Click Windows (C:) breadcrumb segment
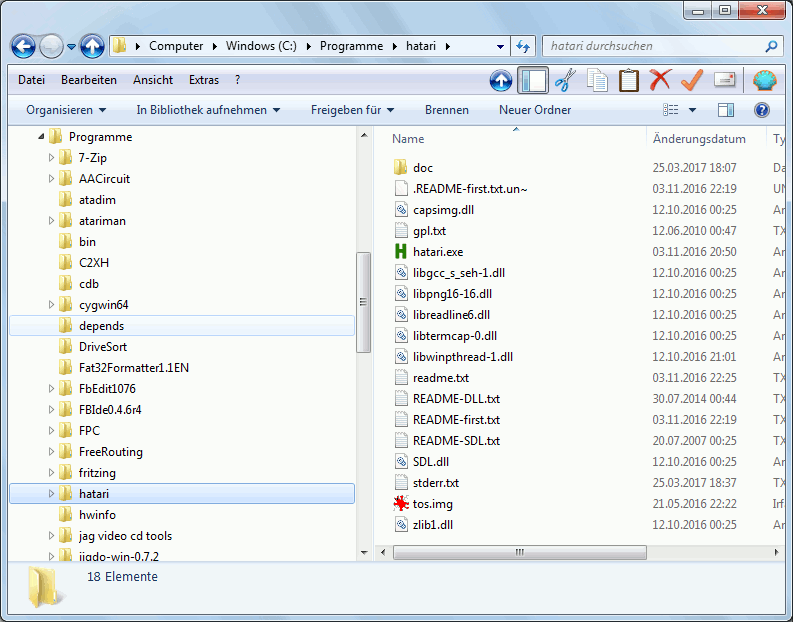 pos(261,46)
